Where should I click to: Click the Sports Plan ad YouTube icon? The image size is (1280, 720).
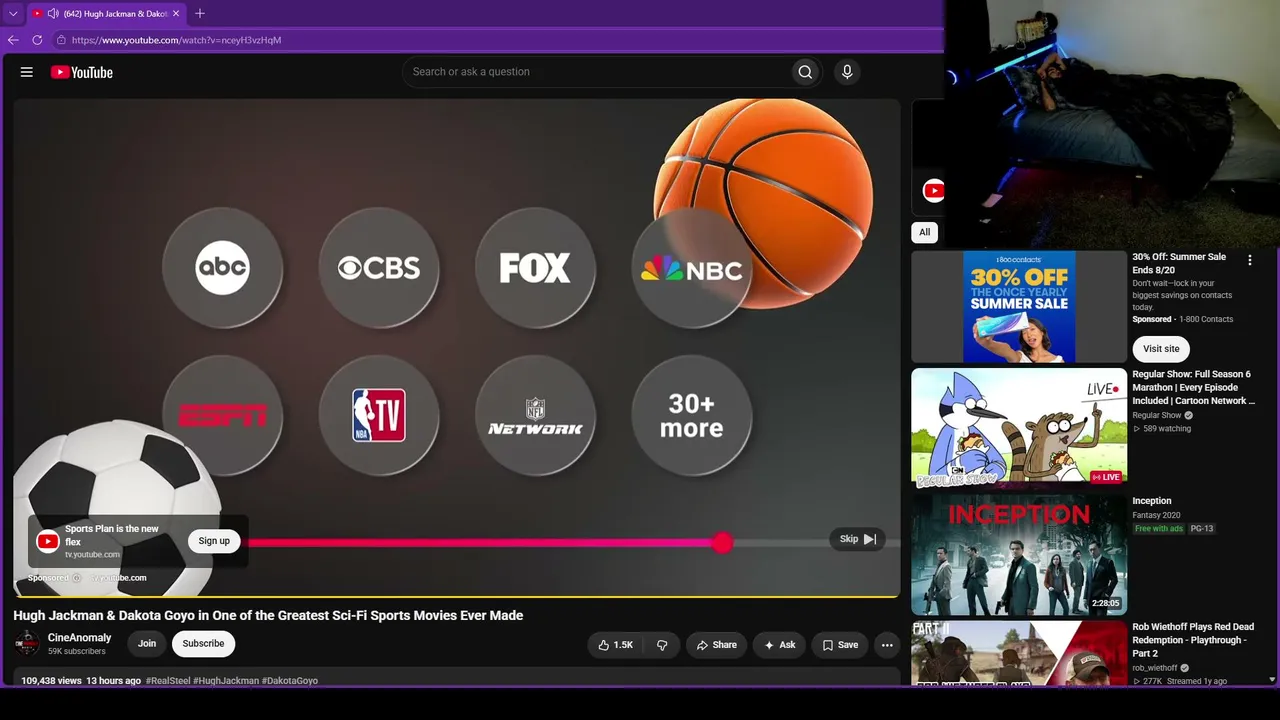pyautogui.click(x=47, y=541)
